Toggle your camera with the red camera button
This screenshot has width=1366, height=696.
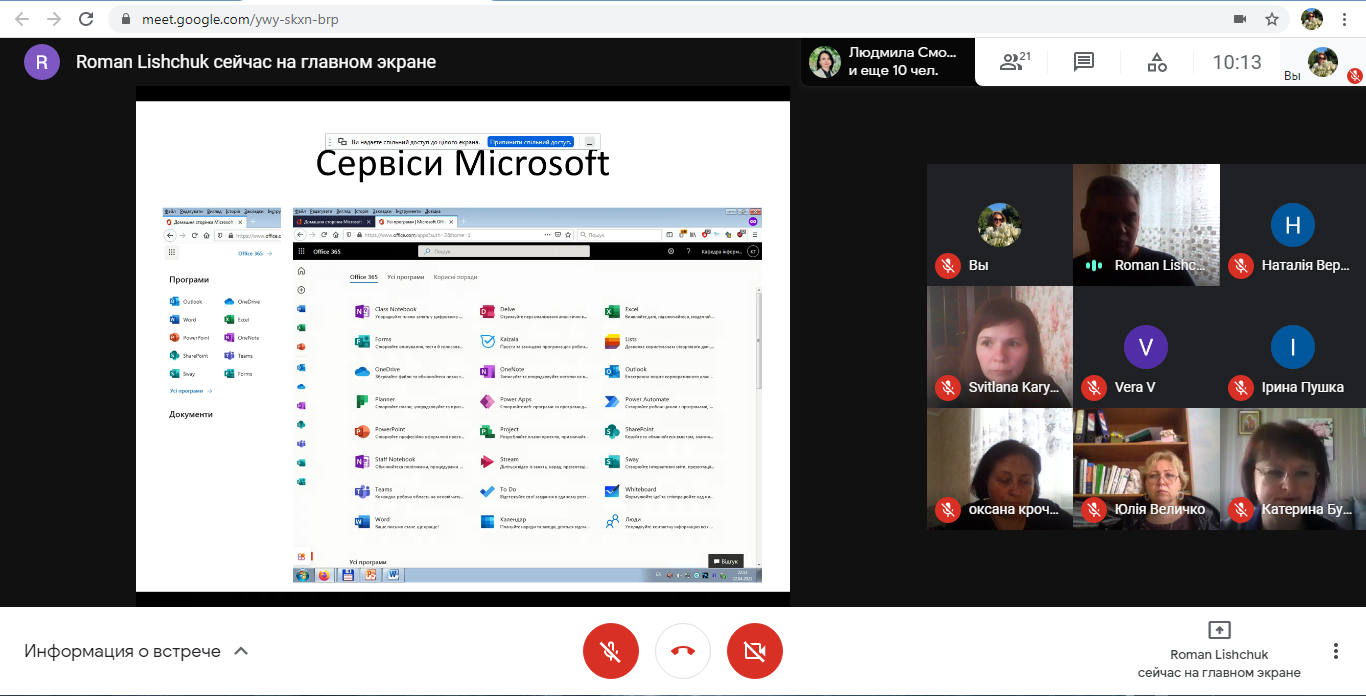point(755,651)
